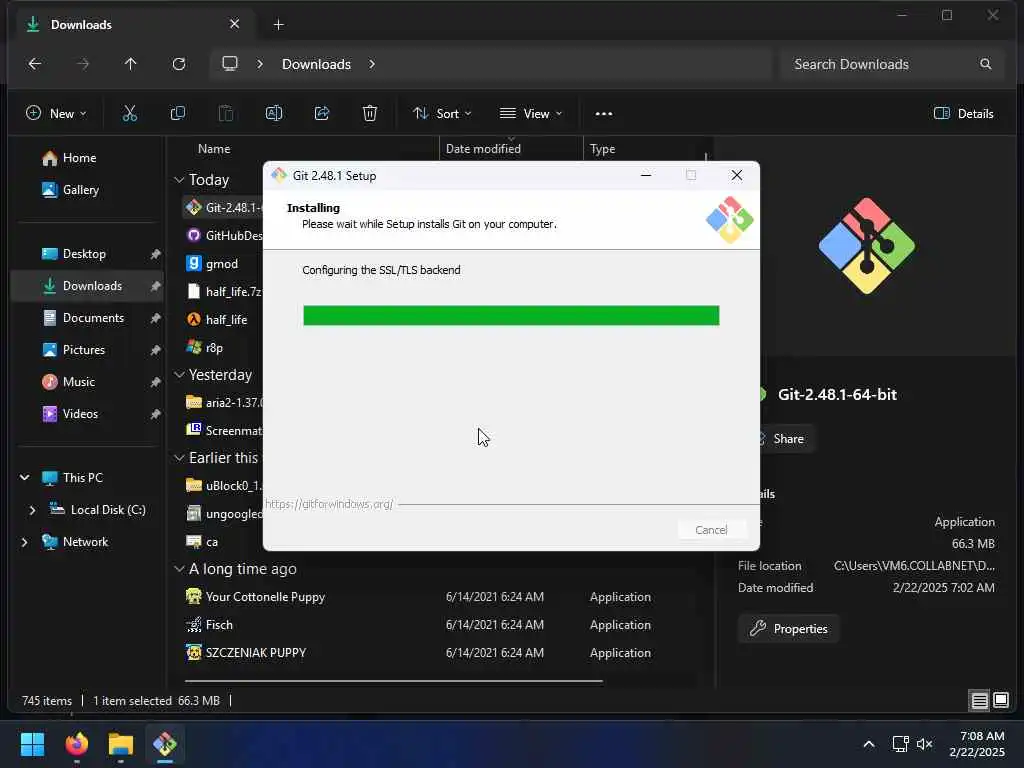
Task: Click the horizontal scrollbar in file list
Action: coord(393,680)
